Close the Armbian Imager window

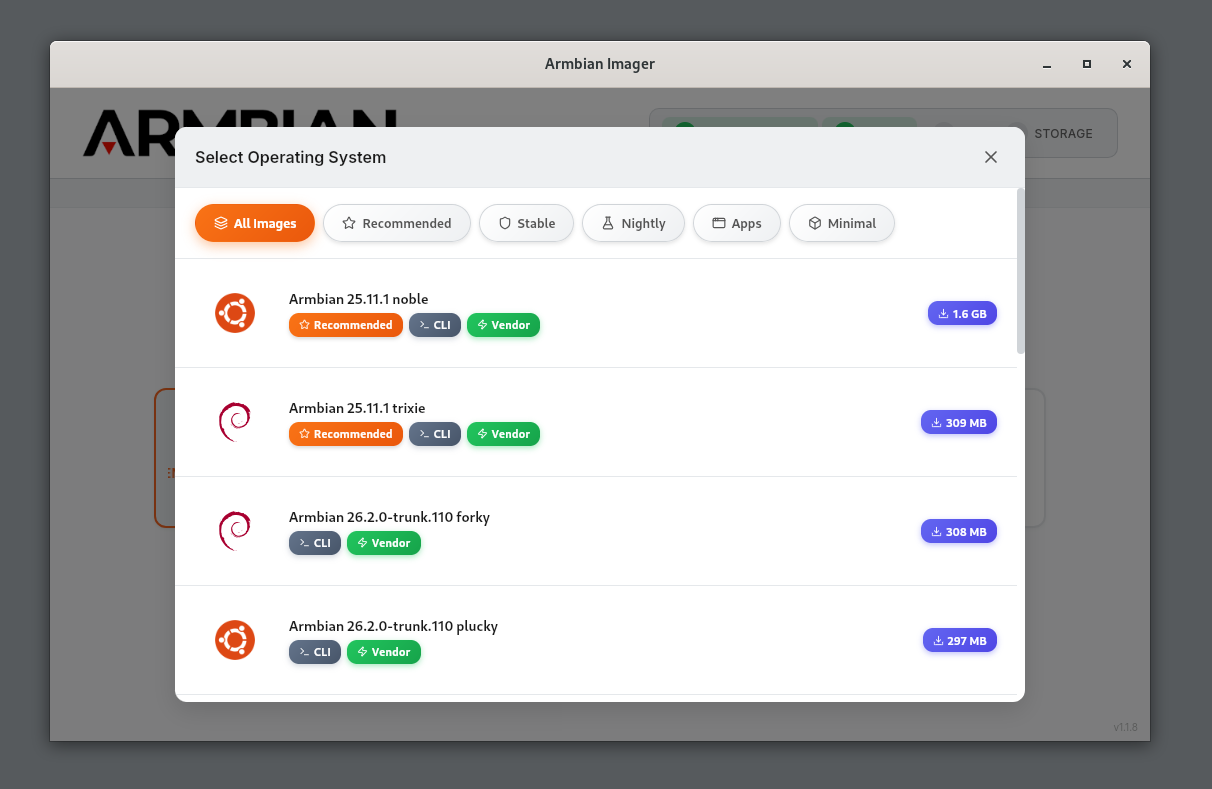[x=1127, y=64]
